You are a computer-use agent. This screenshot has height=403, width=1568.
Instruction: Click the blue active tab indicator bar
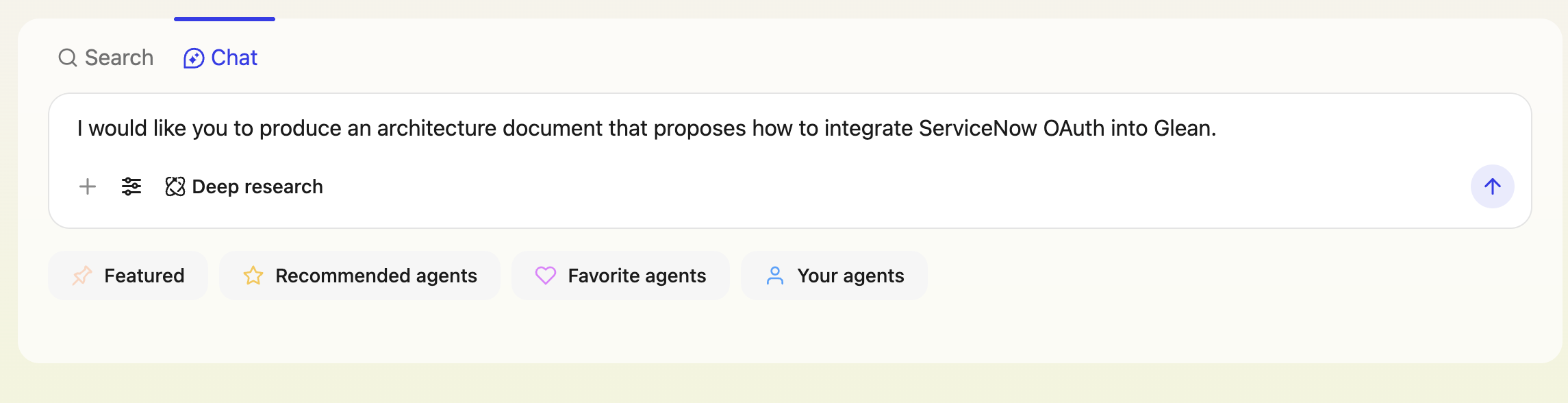coord(225,19)
